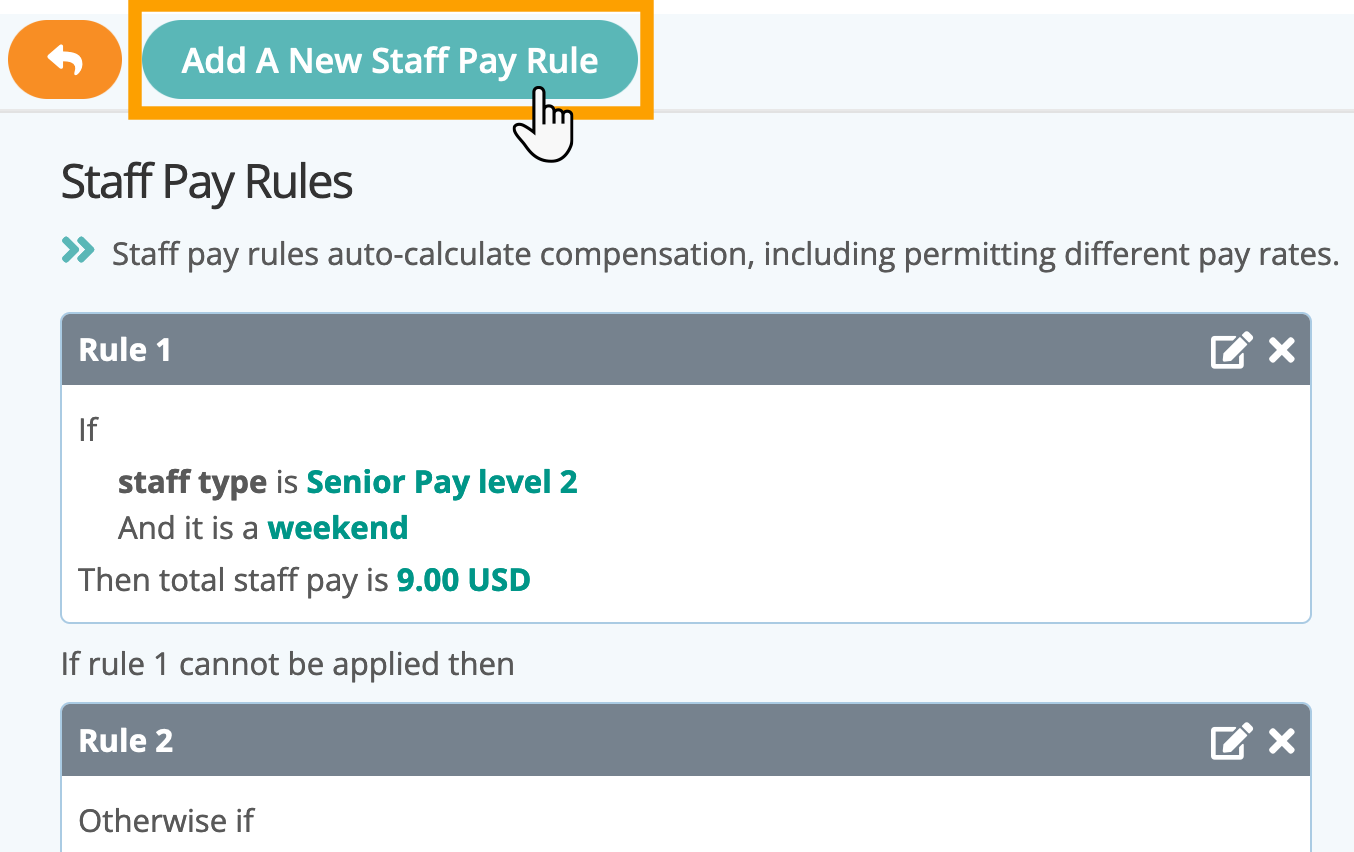This screenshot has height=852, width=1354.
Task: Click the 'If' keyword in Rule 1
Action: (88, 430)
